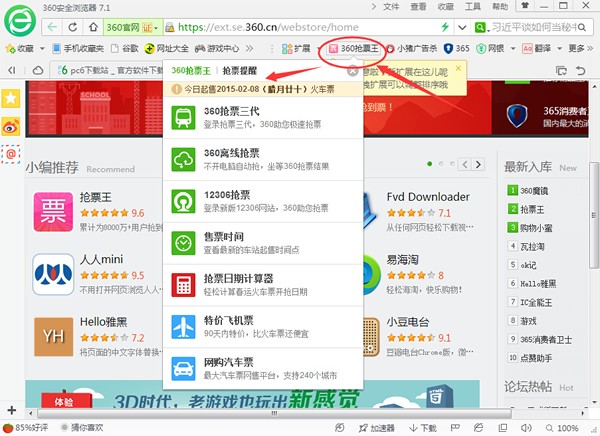600x436 pixels.
Task: Click 购物小蜜 in 最新入库 list
Action: click(537, 227)
